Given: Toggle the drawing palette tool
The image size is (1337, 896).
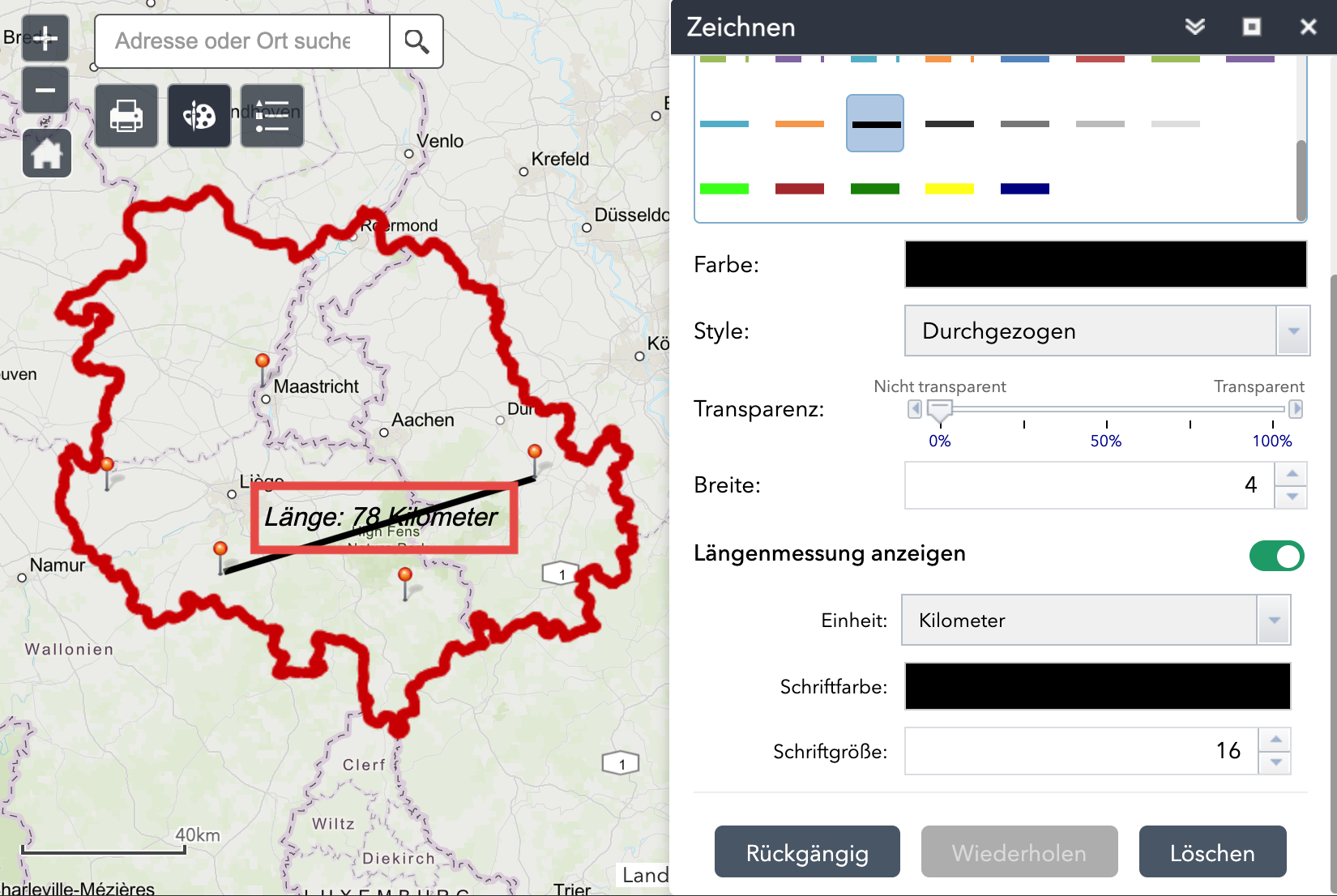Looking at the screenshot, I should 199,116.
